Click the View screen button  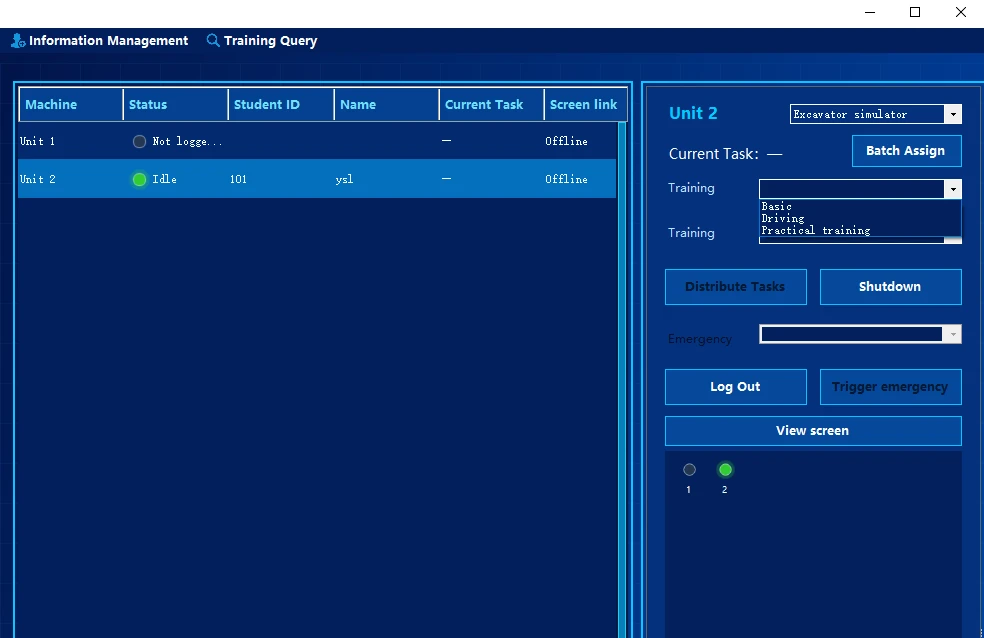click(x=813, y=431)
